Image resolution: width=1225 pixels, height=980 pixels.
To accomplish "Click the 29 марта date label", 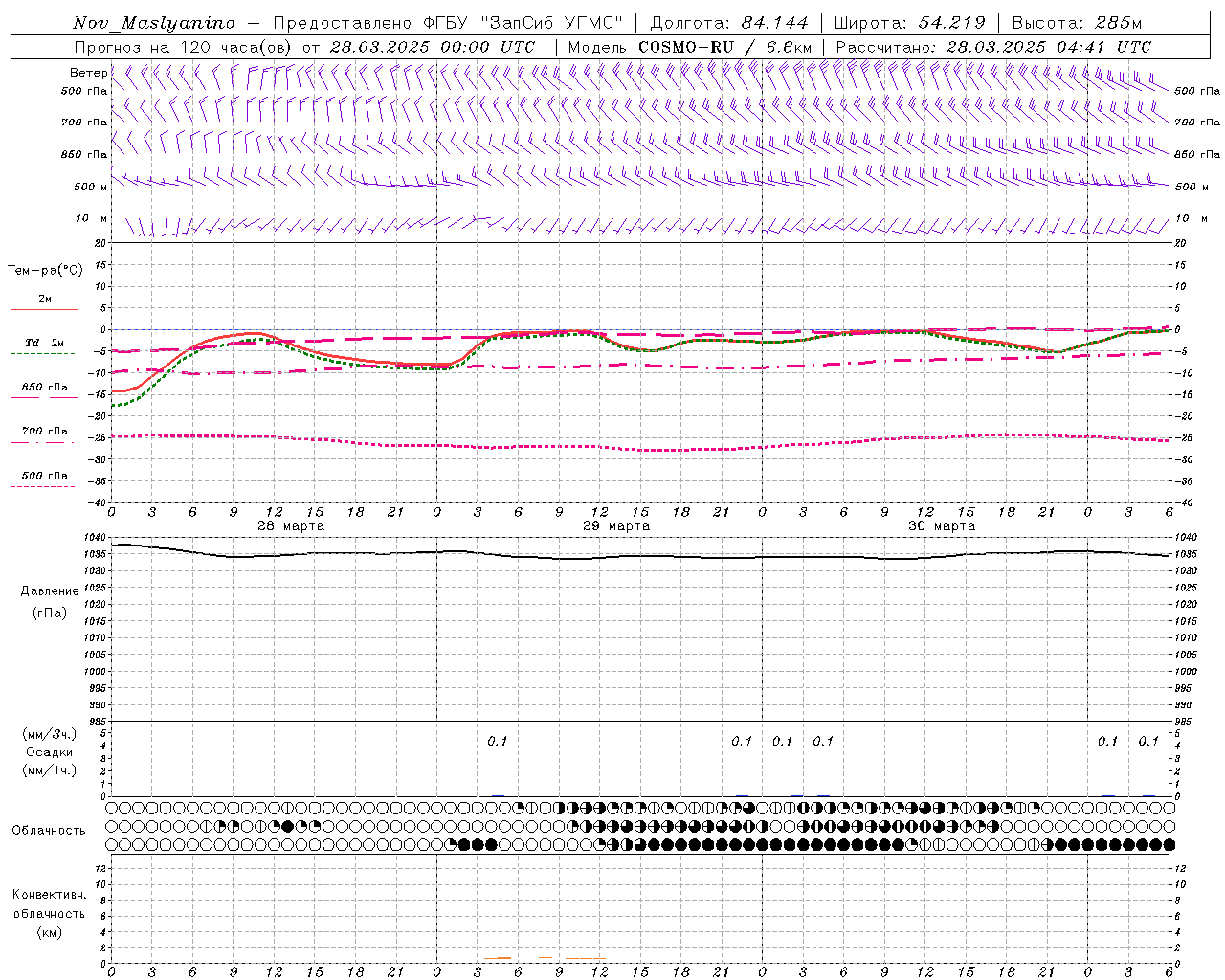I will 616,526.
